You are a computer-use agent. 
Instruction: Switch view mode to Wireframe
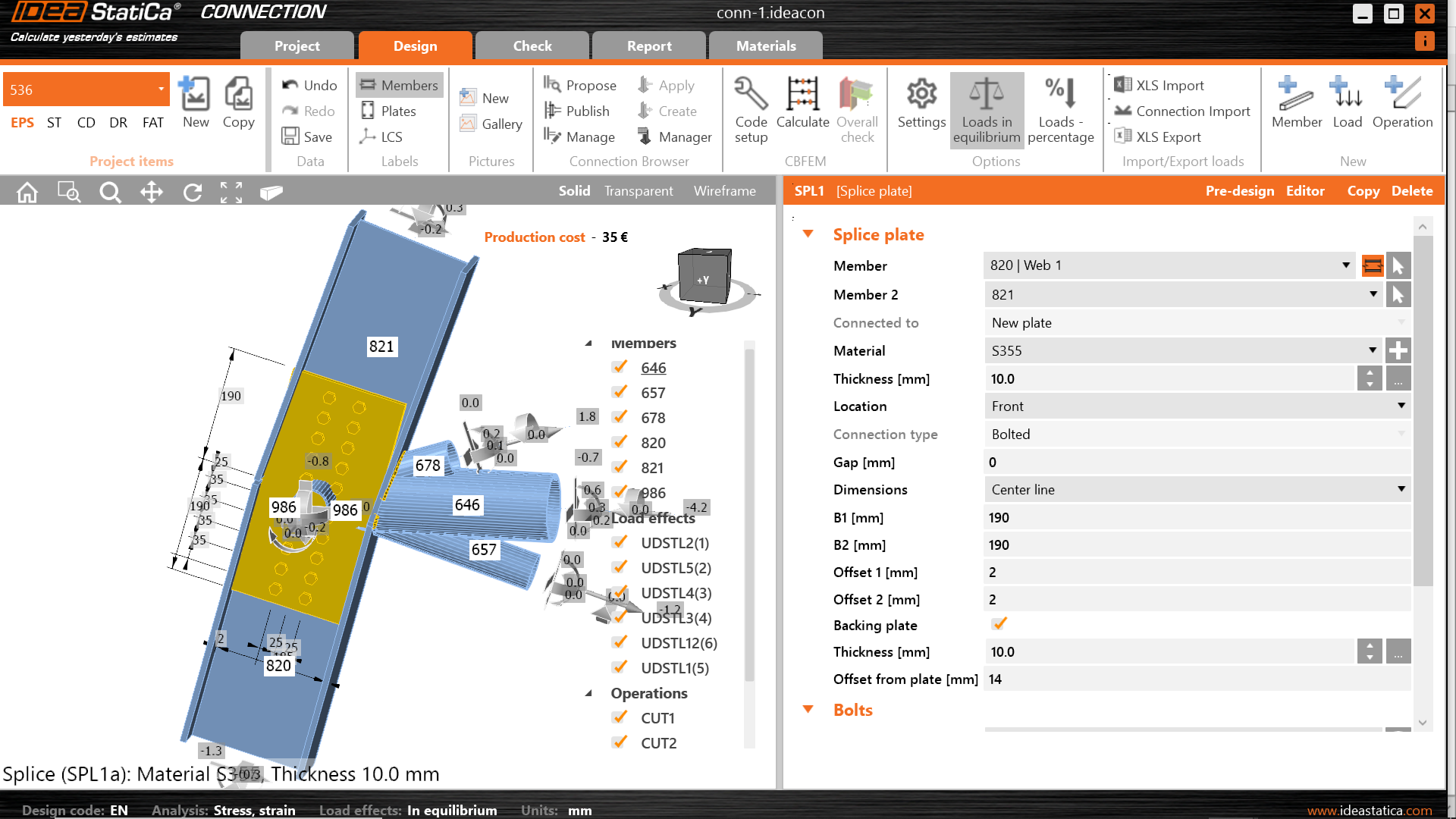point(724,191)
